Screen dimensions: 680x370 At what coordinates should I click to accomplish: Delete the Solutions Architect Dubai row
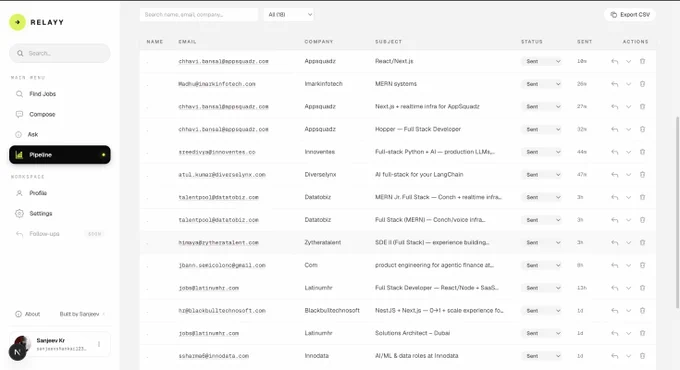642,333
